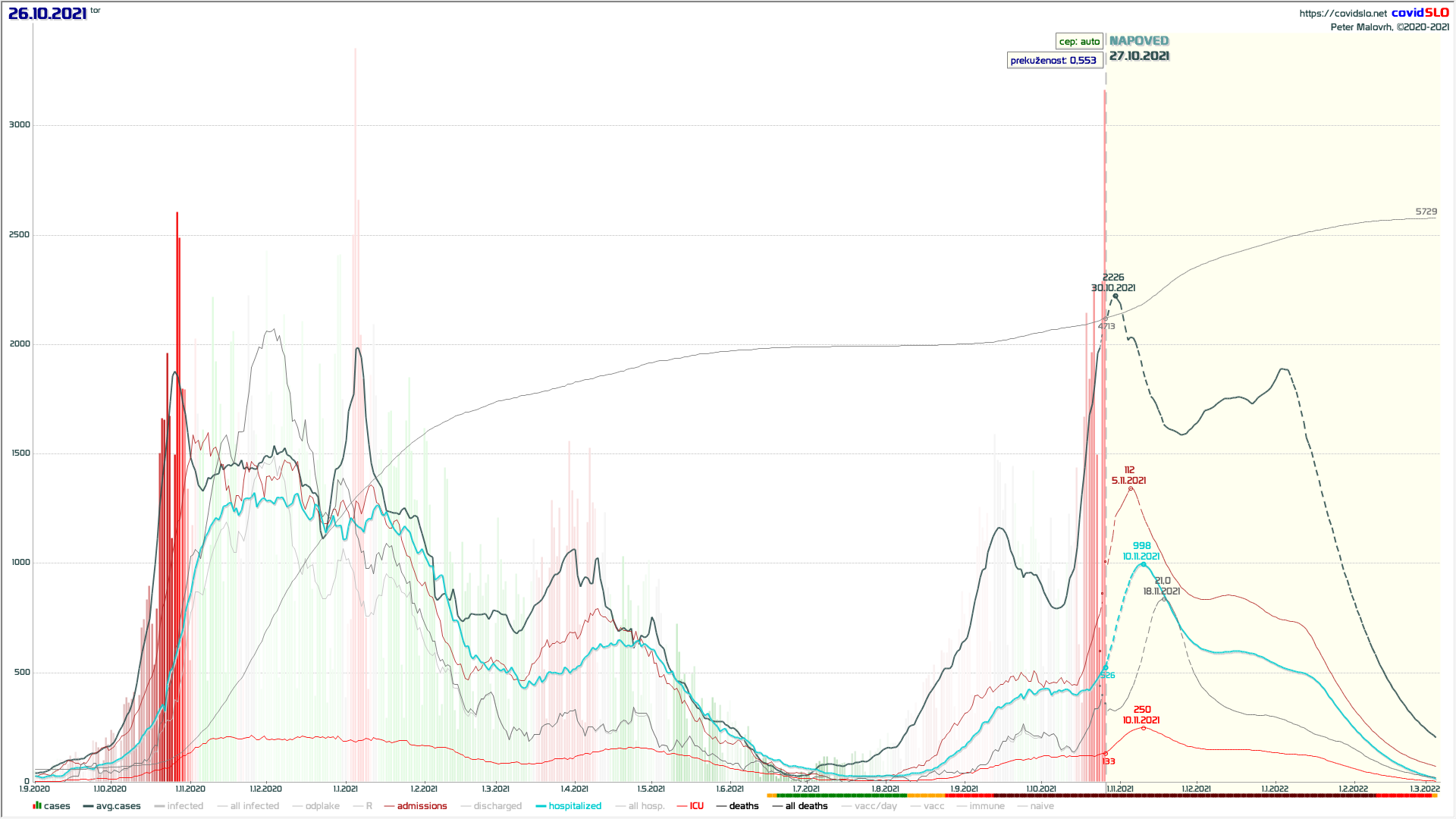1456x819 pixels.
Task: Show the naive series
Action: point(1042,806)
